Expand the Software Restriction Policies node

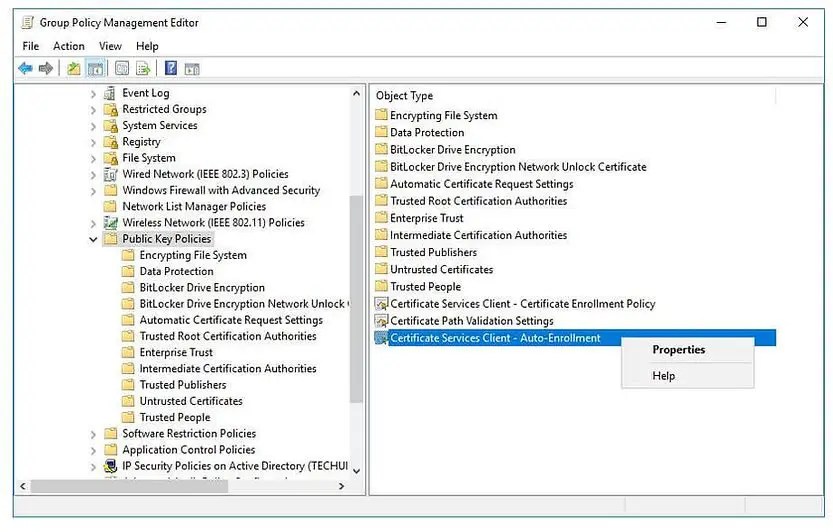tap(93, 434)
